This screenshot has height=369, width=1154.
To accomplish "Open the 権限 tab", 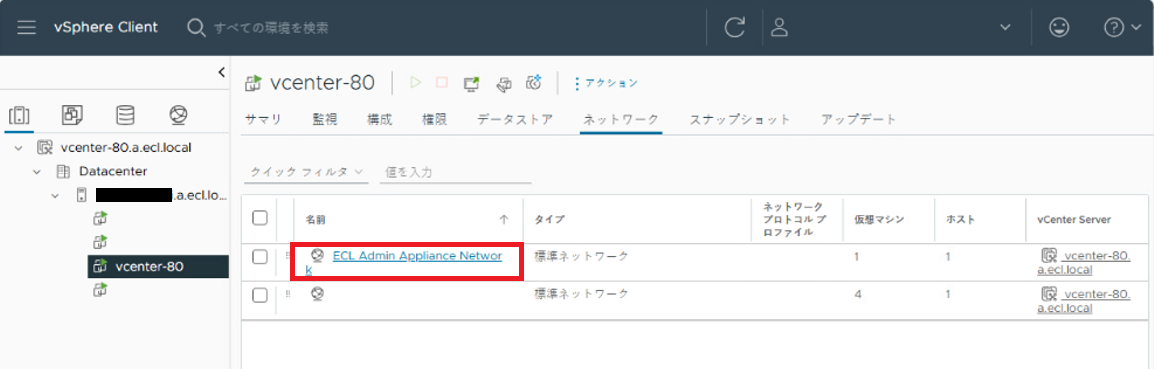I will pyautogui.click(x=434, y=119).
